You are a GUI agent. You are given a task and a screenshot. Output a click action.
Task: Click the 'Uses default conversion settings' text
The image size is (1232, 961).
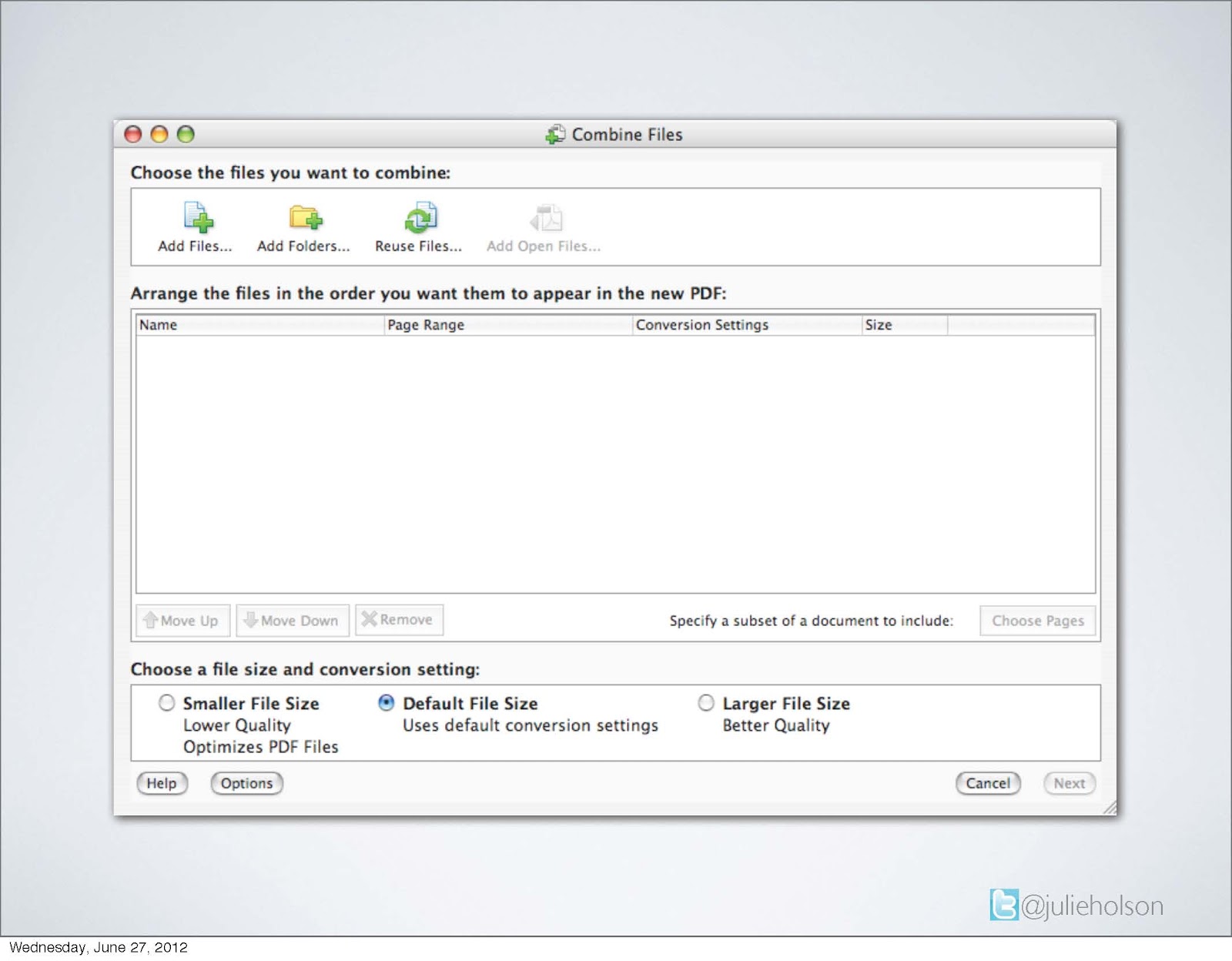[531, 725]
